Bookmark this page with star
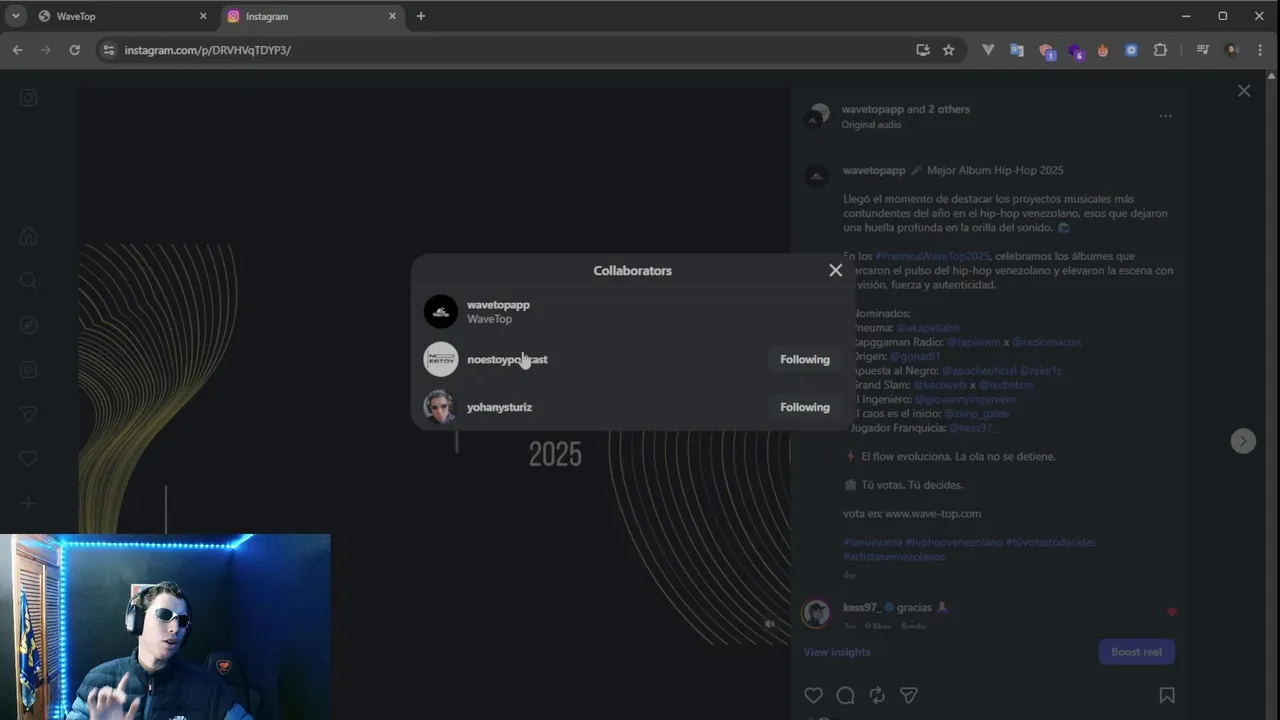Image resolution: width=1280 pixels, height=720 pixels. click(949, 50)
